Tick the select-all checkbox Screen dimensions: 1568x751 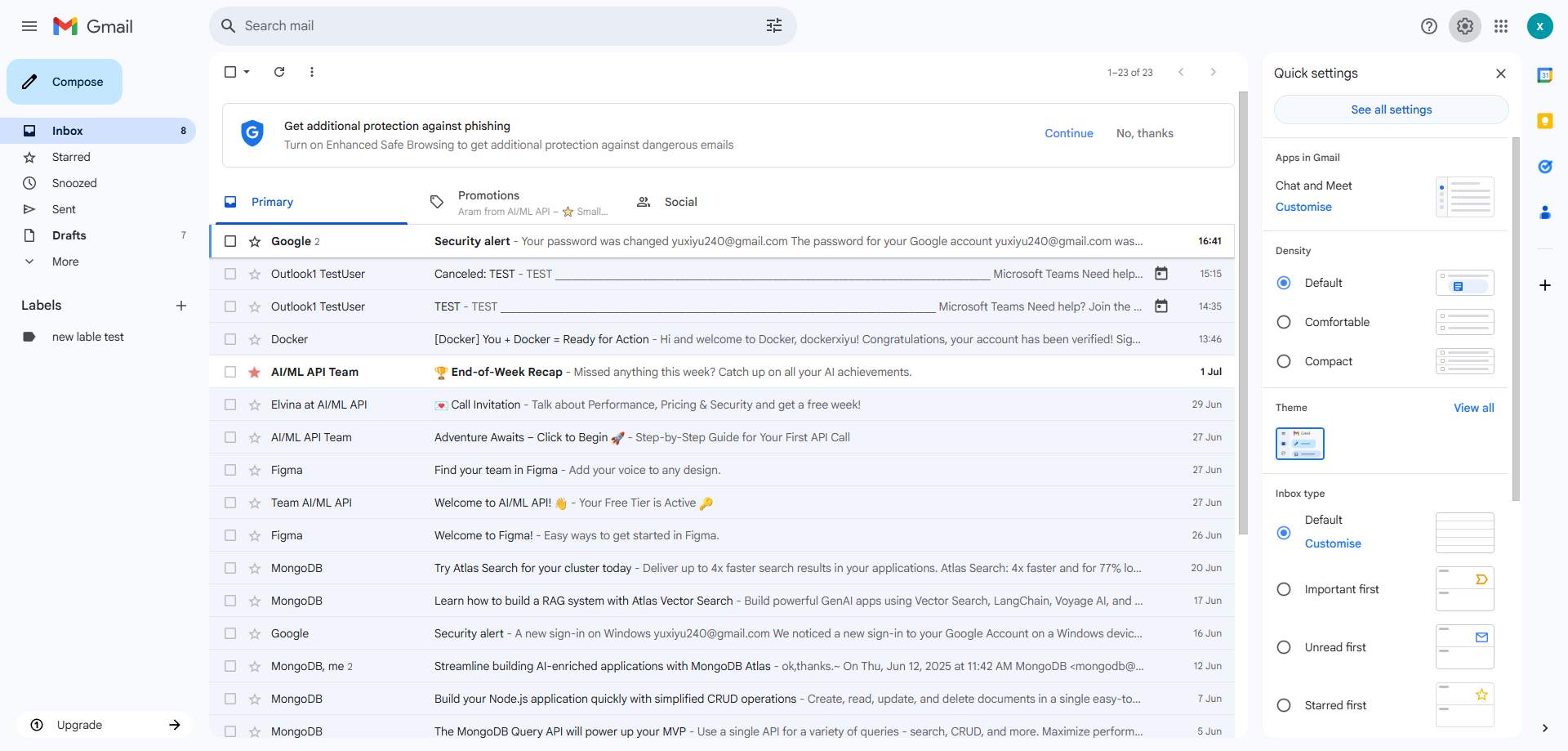[x=230, y=72]
